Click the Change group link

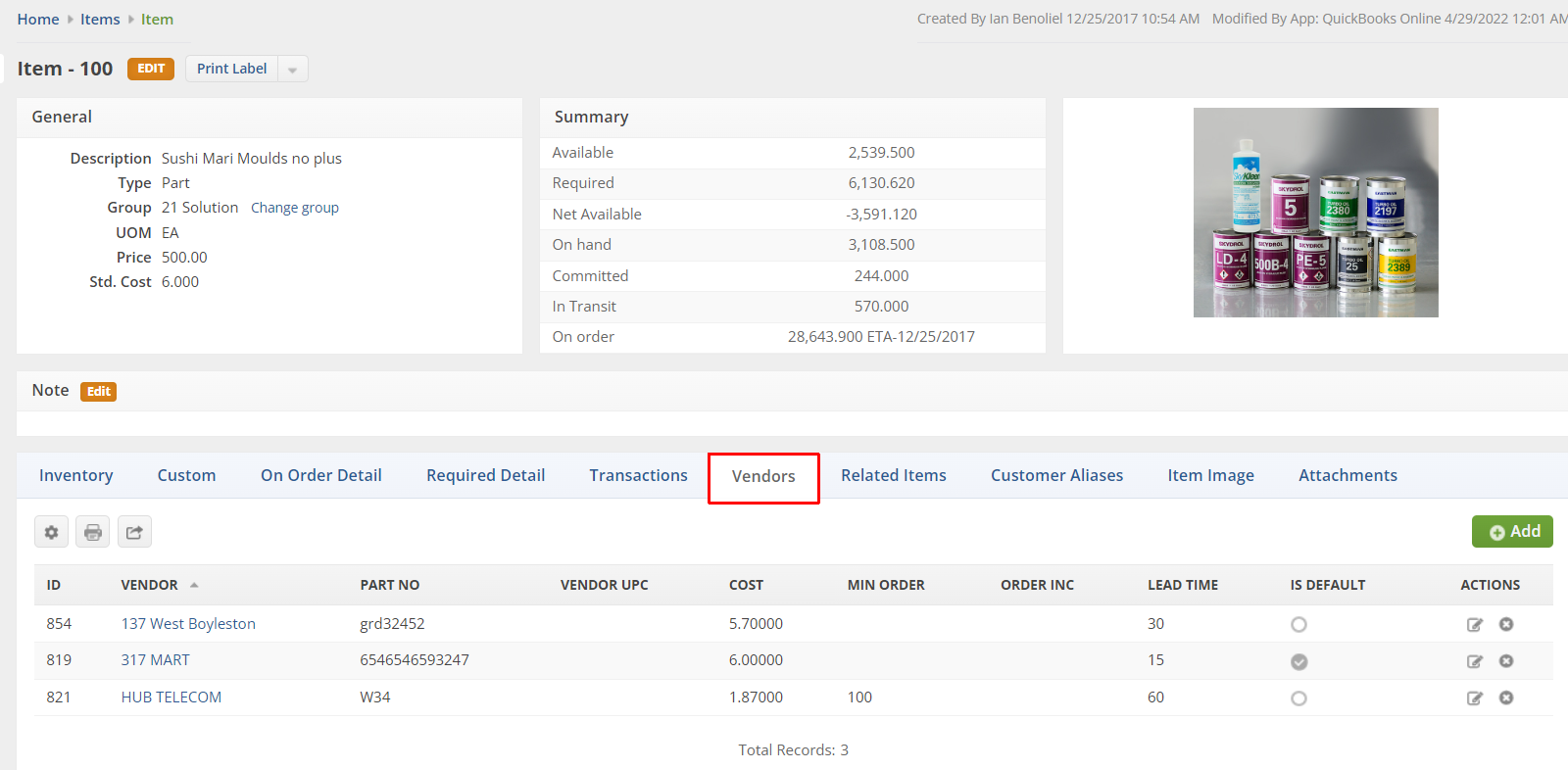point(295,208)
